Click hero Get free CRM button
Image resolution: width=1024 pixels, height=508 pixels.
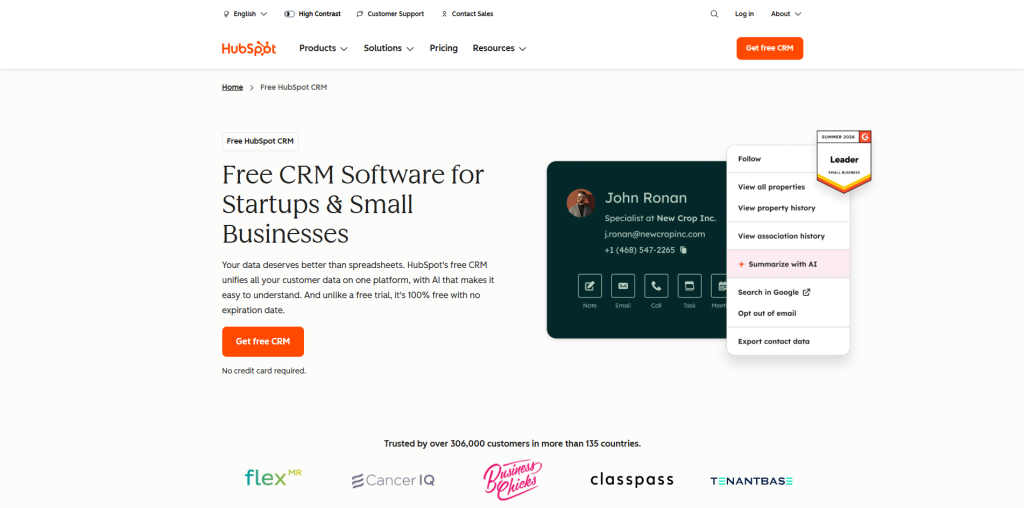[x=263, y=341]
